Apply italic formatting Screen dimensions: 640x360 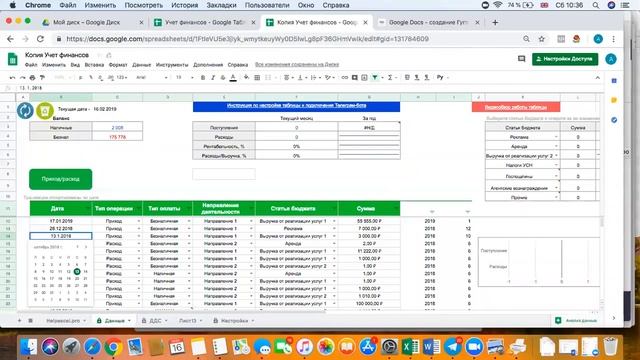click(x=213, y=78)
